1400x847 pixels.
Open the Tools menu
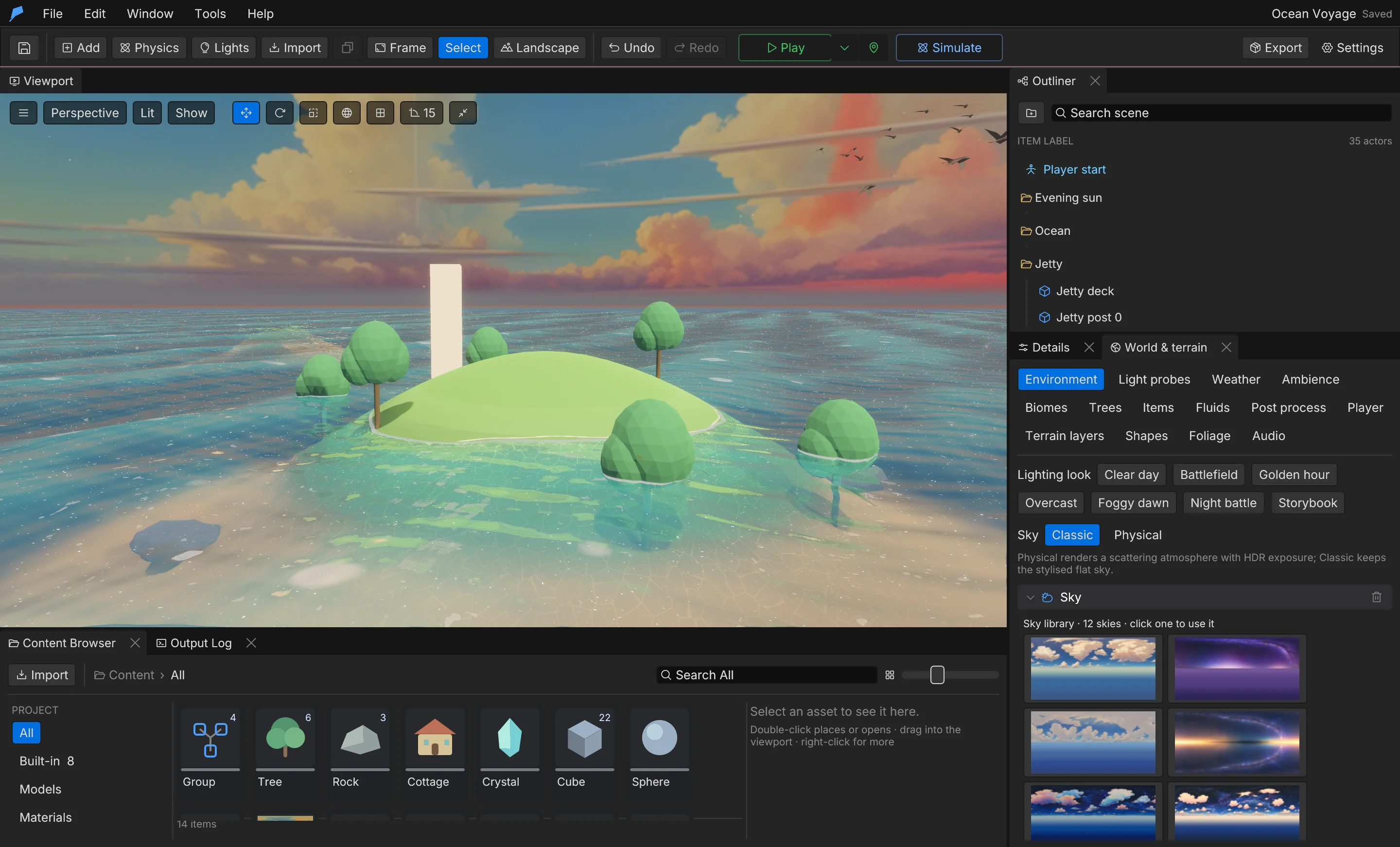210,14
